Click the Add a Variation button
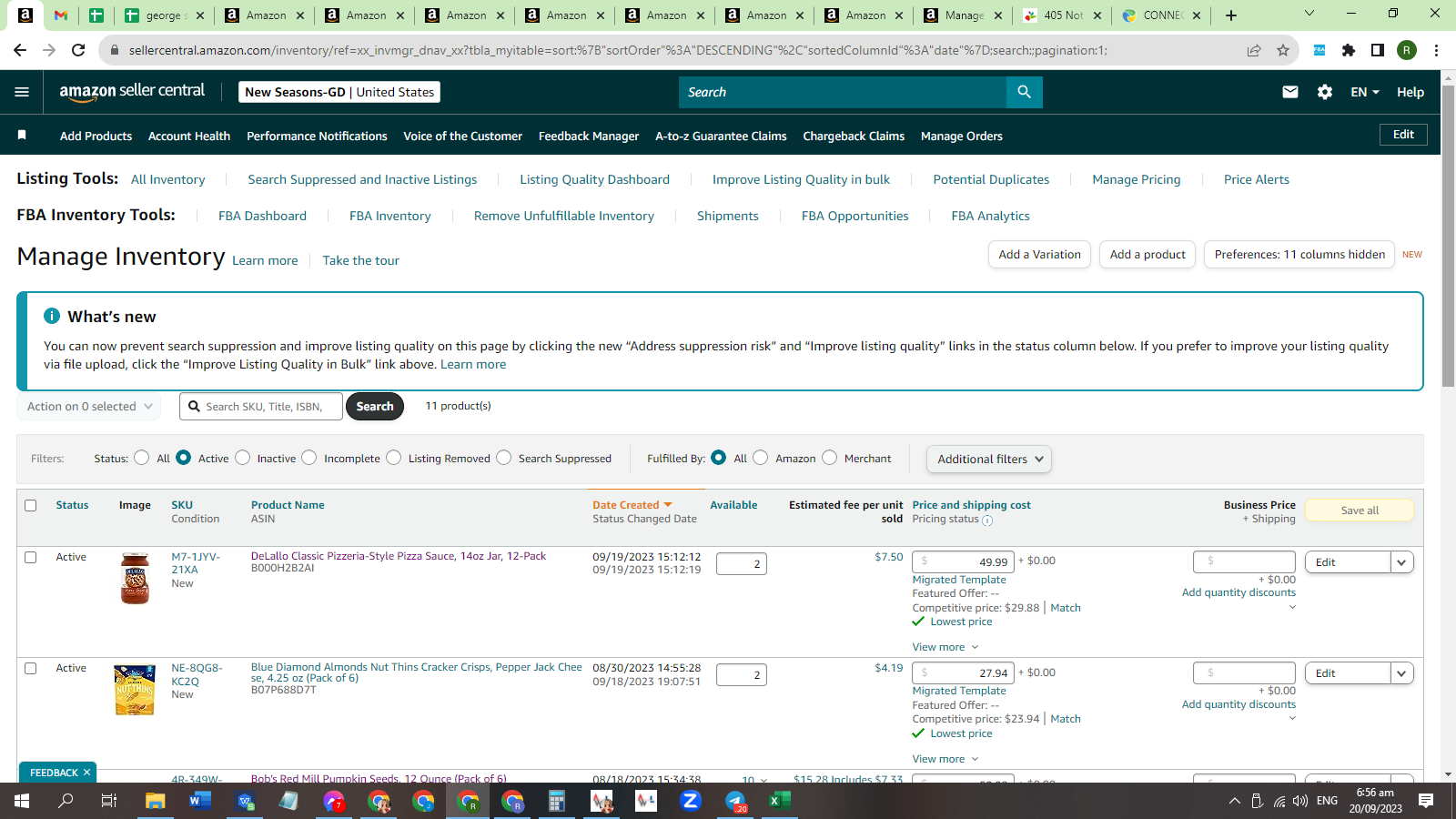1456x819 pixels. pos(1039,255)
